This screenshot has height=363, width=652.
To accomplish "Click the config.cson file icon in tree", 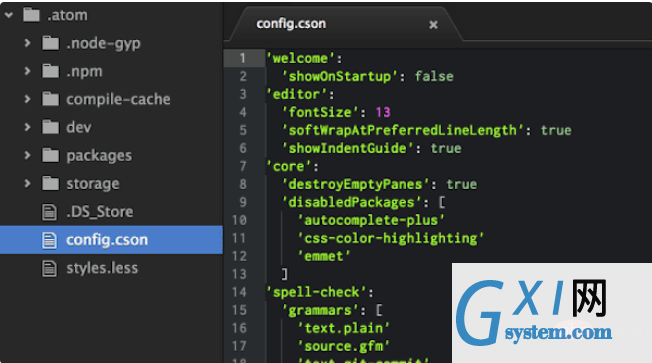I will pos(49,240).
